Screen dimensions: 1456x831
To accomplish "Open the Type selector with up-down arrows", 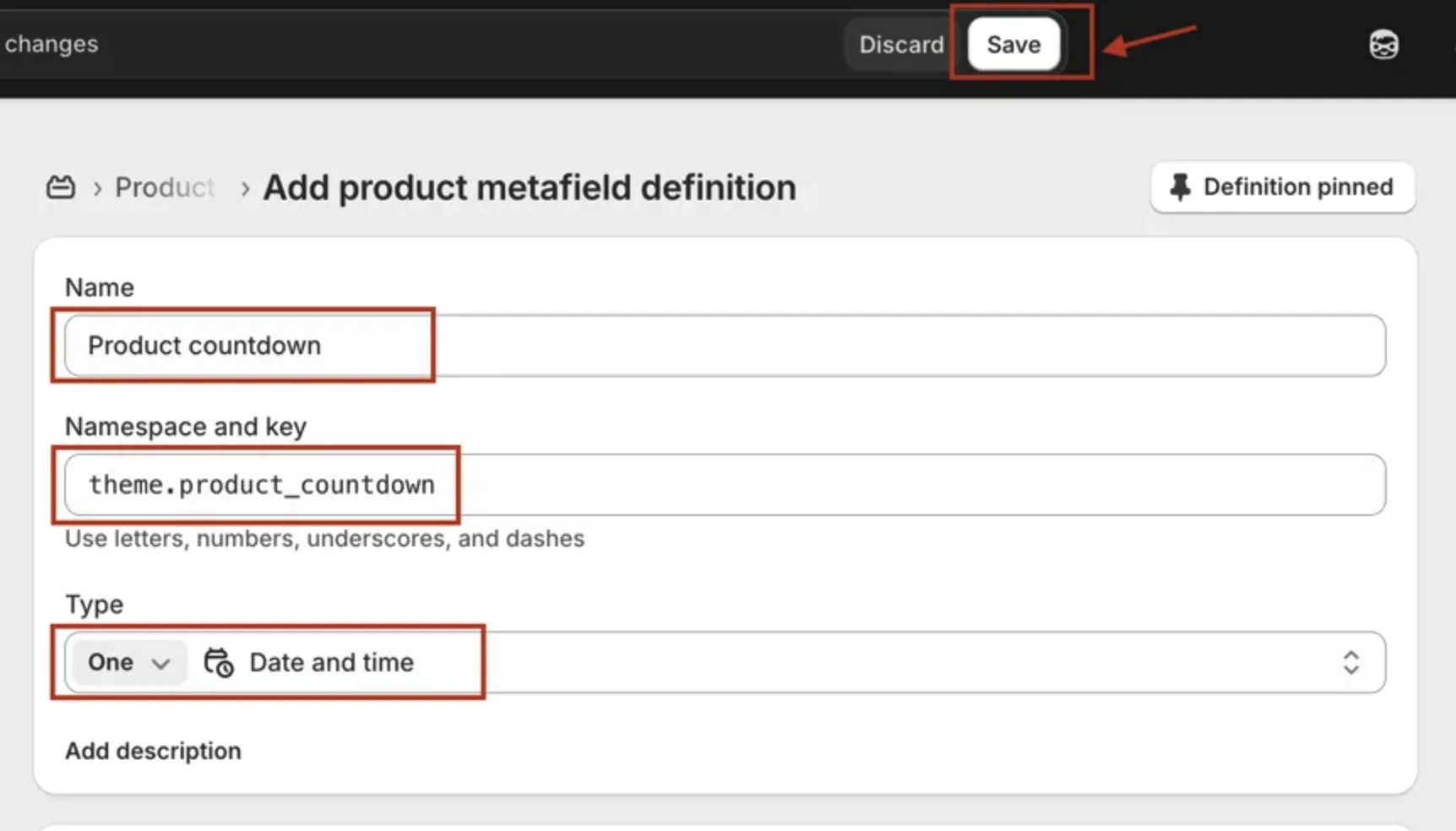I will click(1350, 662).
